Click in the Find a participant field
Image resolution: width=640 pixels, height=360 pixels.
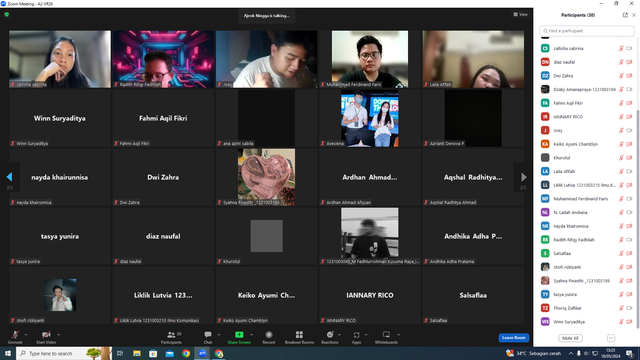click(x=587, y=31)
